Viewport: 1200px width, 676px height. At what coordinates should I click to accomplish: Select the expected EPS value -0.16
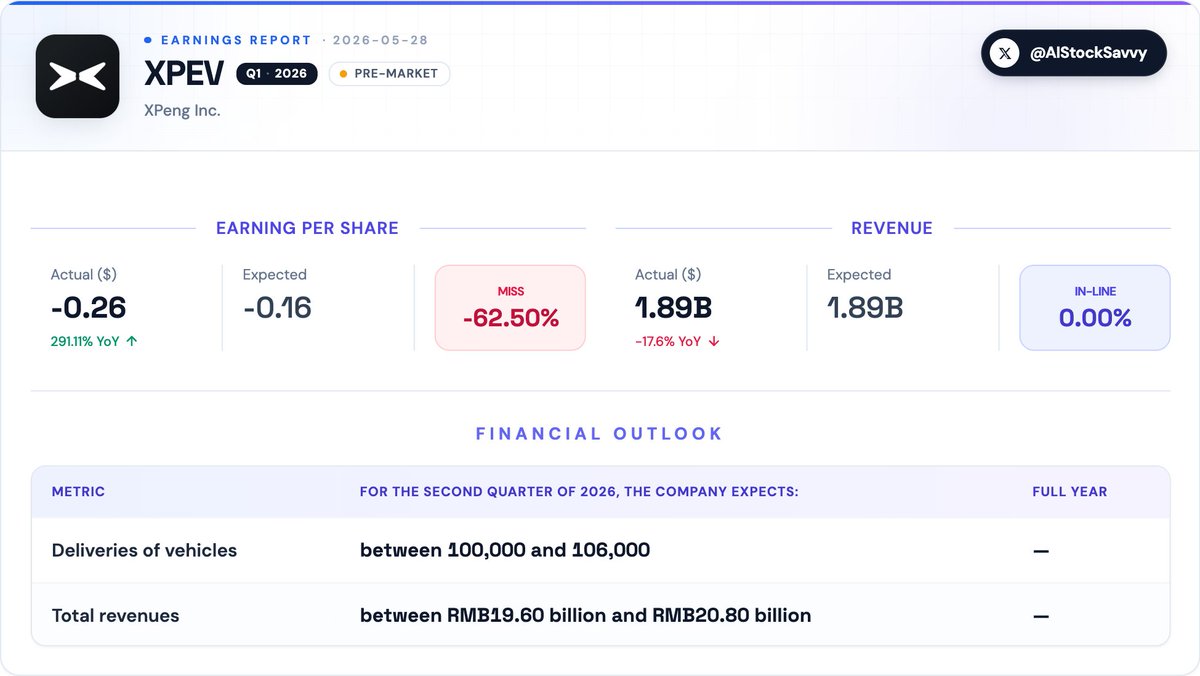tap(277, 308)
